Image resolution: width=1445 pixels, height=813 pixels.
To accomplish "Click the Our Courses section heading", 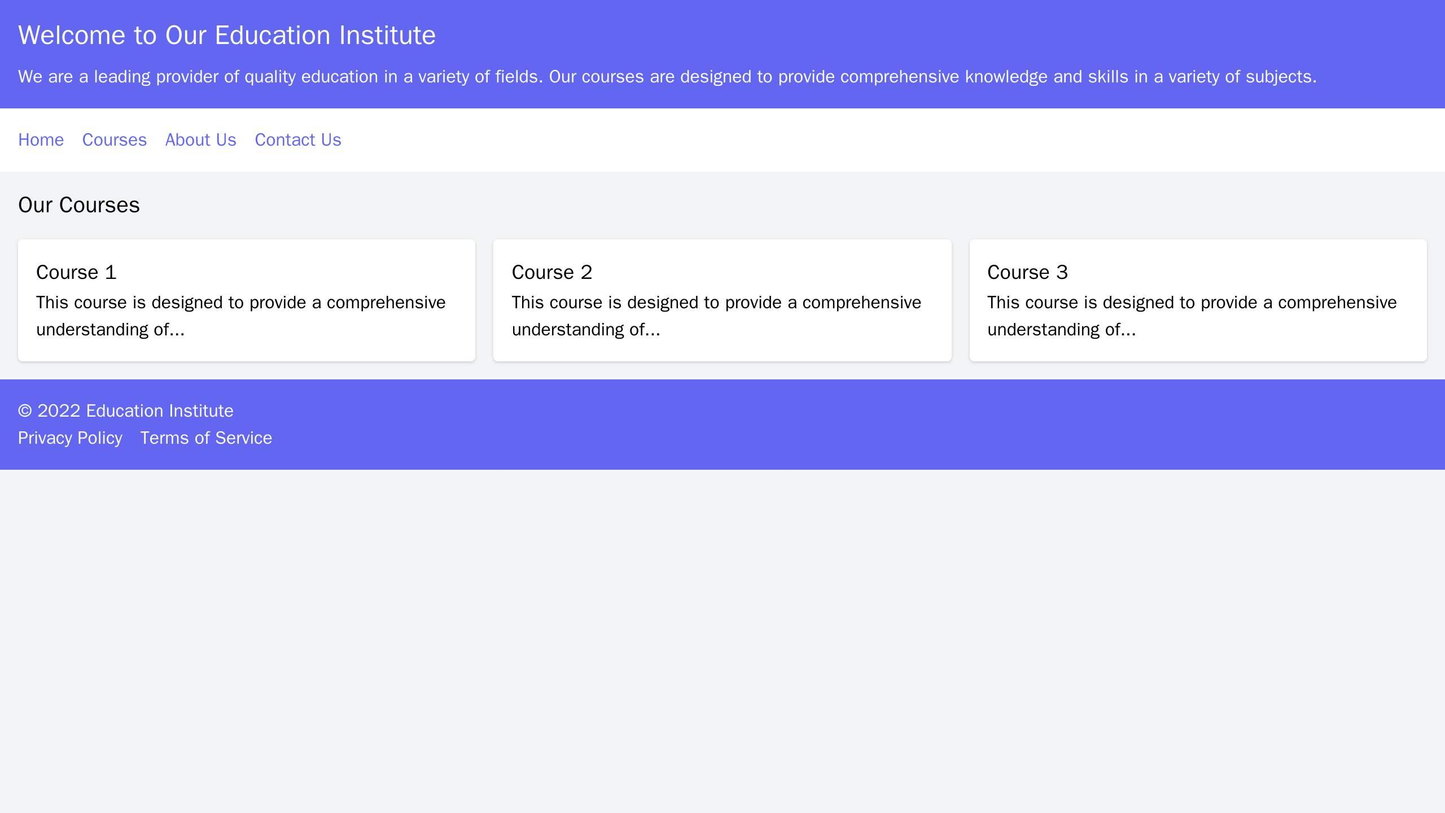I will 79,205.
